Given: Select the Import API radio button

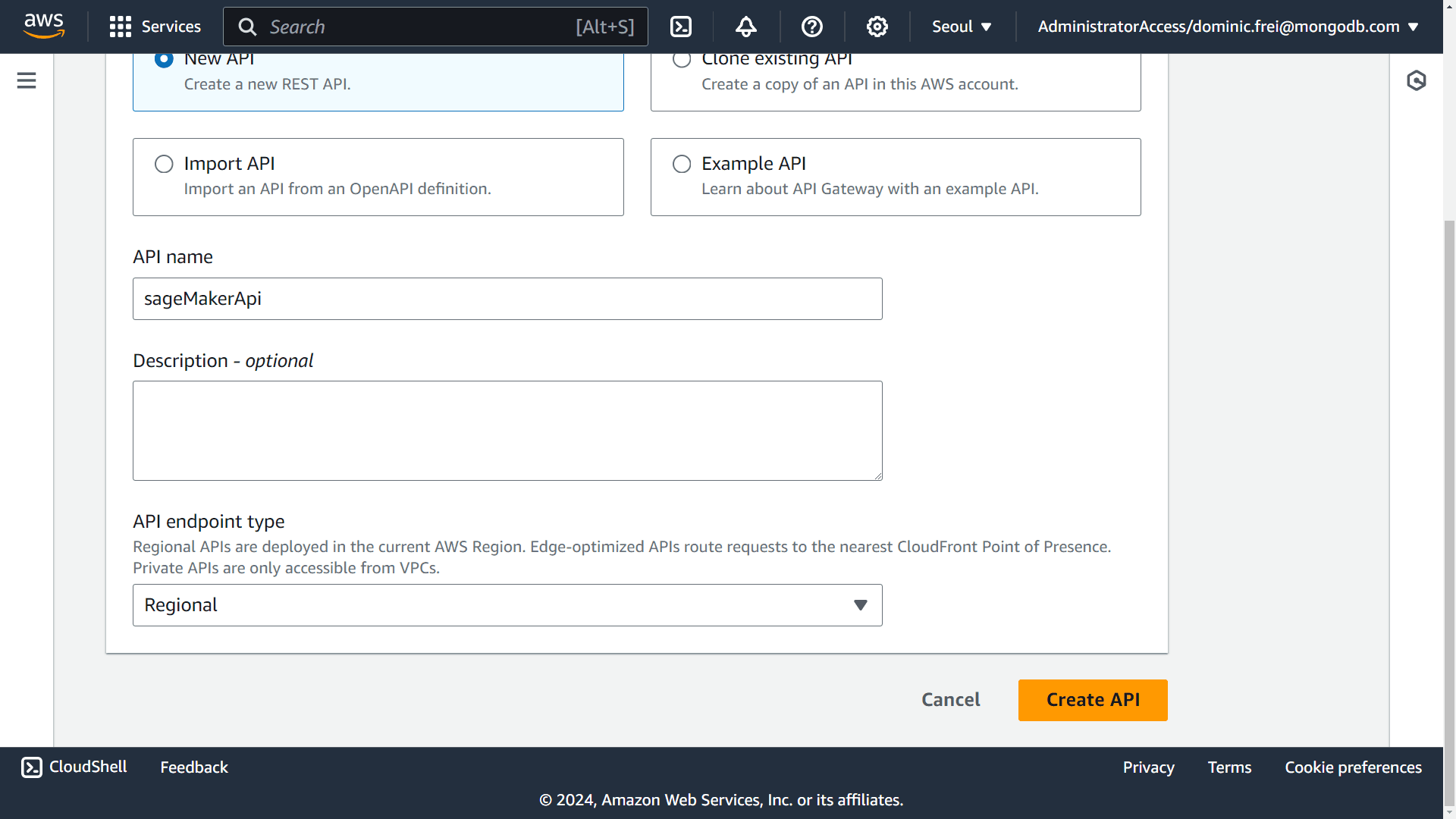Looking at the screenshot, I should pos(164,163).
